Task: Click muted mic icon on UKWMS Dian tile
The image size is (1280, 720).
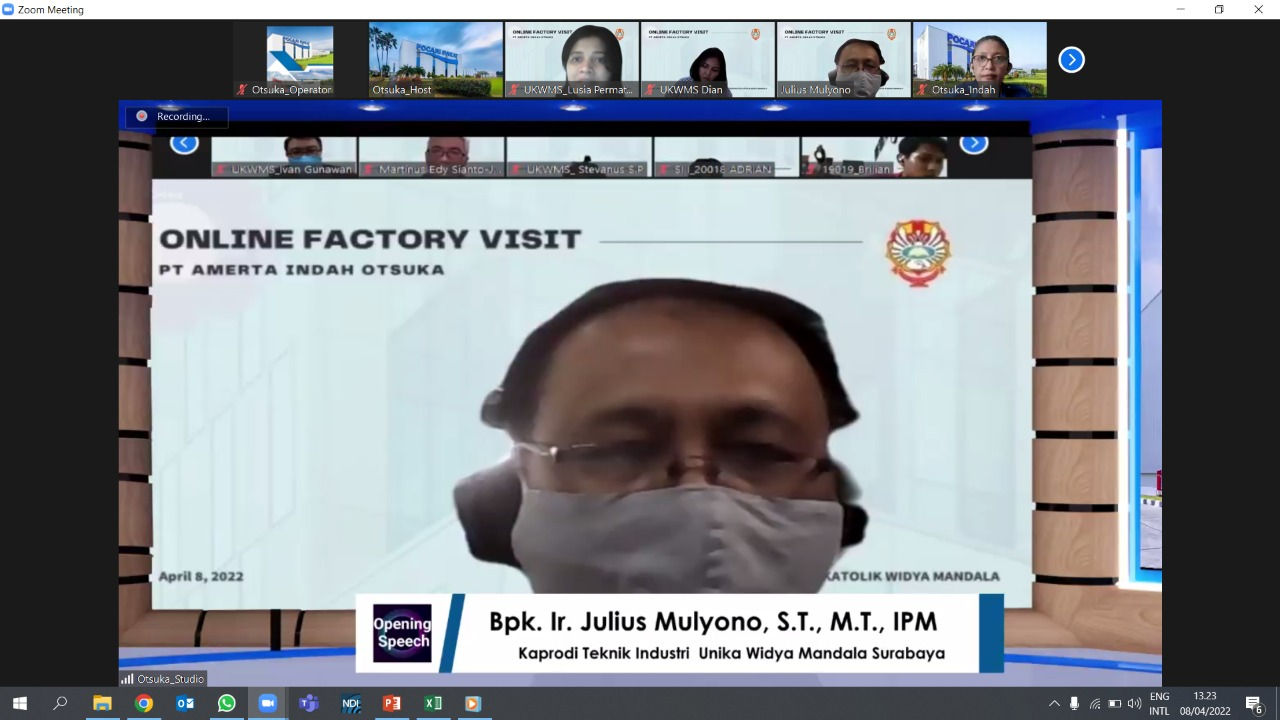Action: click(650, 90)
